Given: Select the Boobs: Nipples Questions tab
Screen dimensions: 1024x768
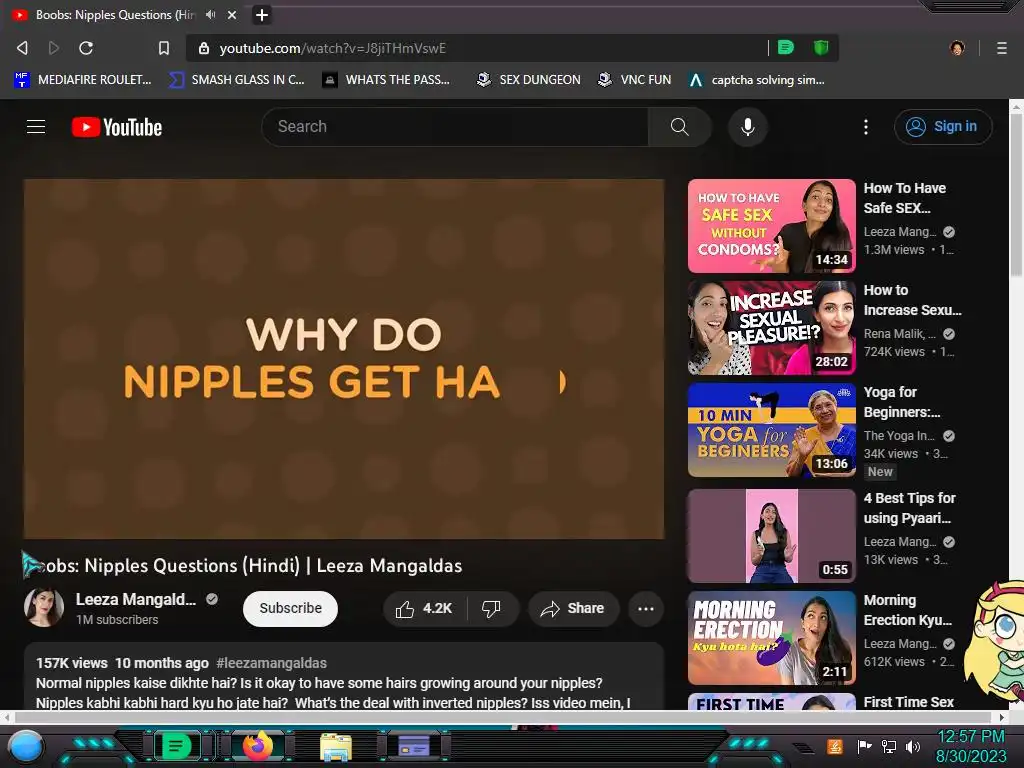Looking at the screenshot, I should coord(114,14).
